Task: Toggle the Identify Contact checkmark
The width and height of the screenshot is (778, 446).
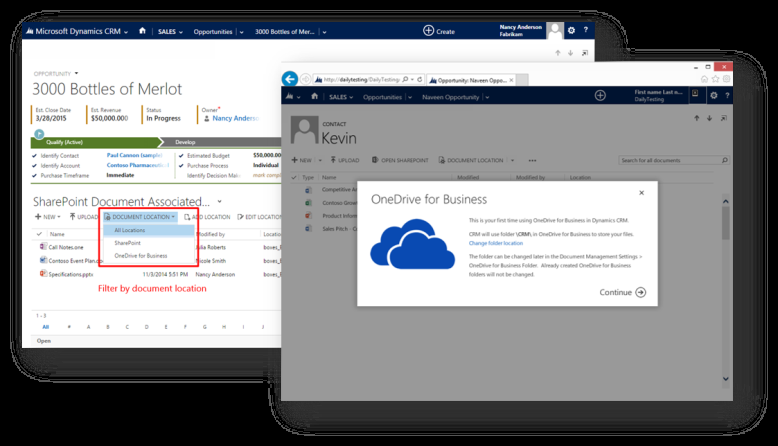Action: coord(34,156)
